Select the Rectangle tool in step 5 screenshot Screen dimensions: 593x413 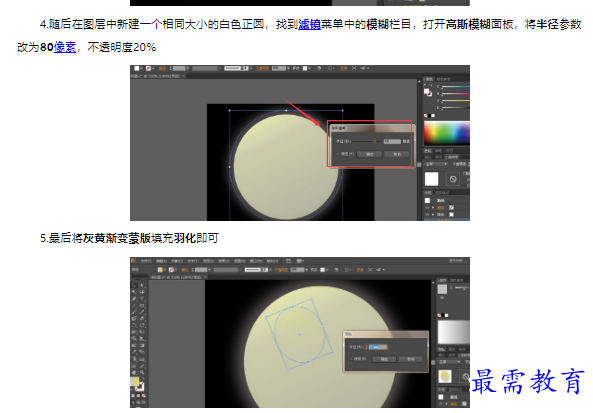pyautogui.click(x=142, y=305)
